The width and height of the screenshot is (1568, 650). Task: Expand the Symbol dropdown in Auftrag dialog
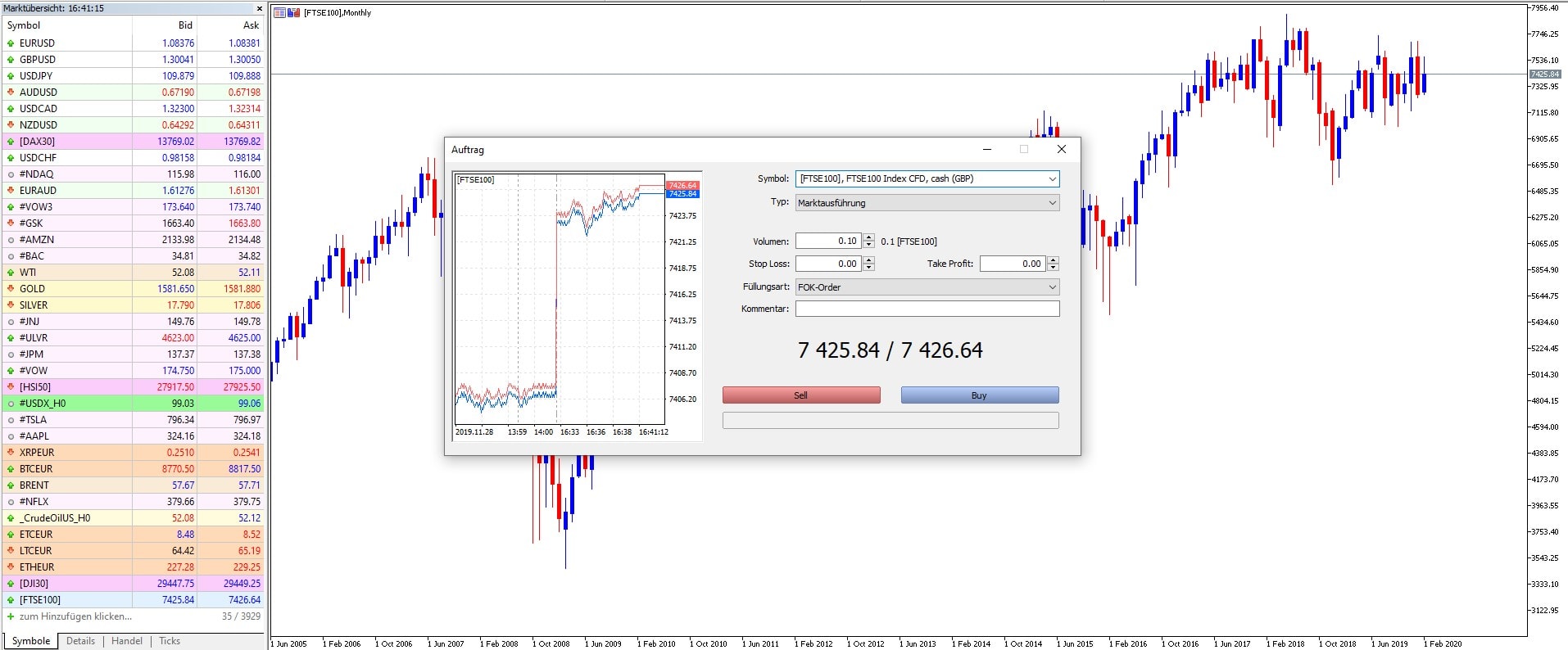coord(1052,178)
